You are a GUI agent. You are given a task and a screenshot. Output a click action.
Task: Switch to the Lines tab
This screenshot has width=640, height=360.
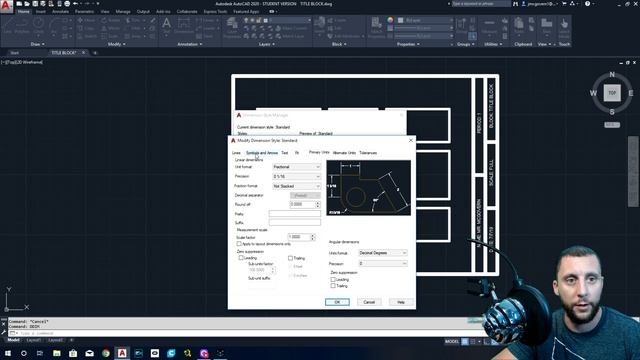tap(236, 153)
